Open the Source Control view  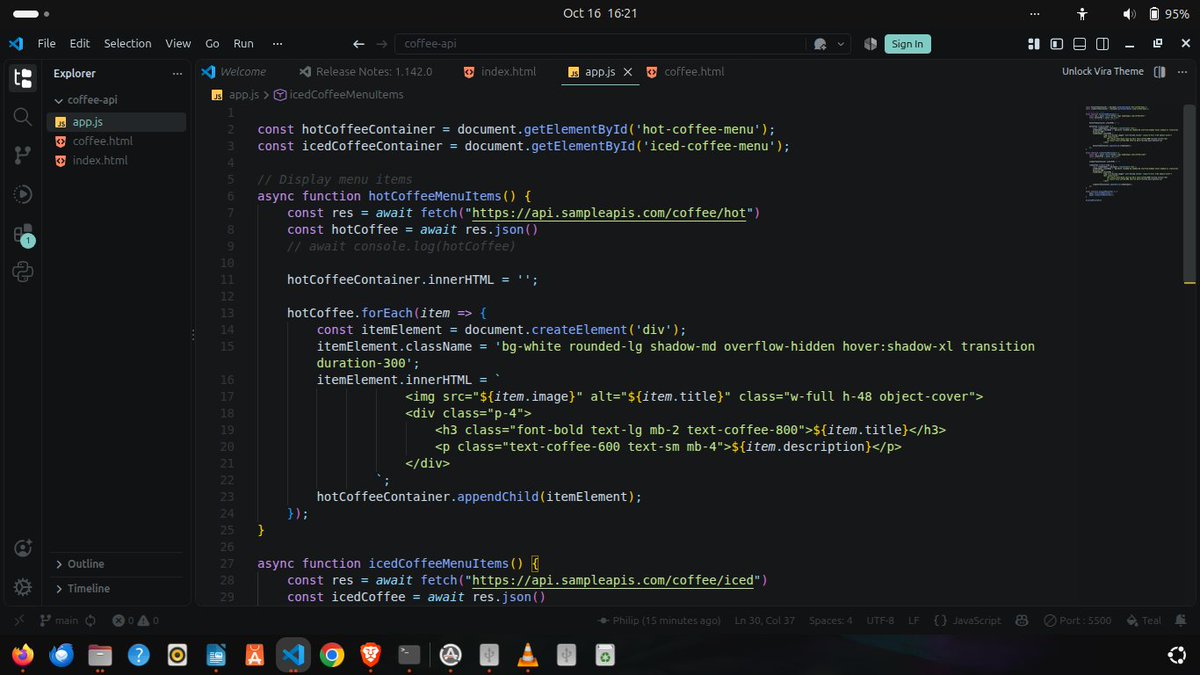23,155
